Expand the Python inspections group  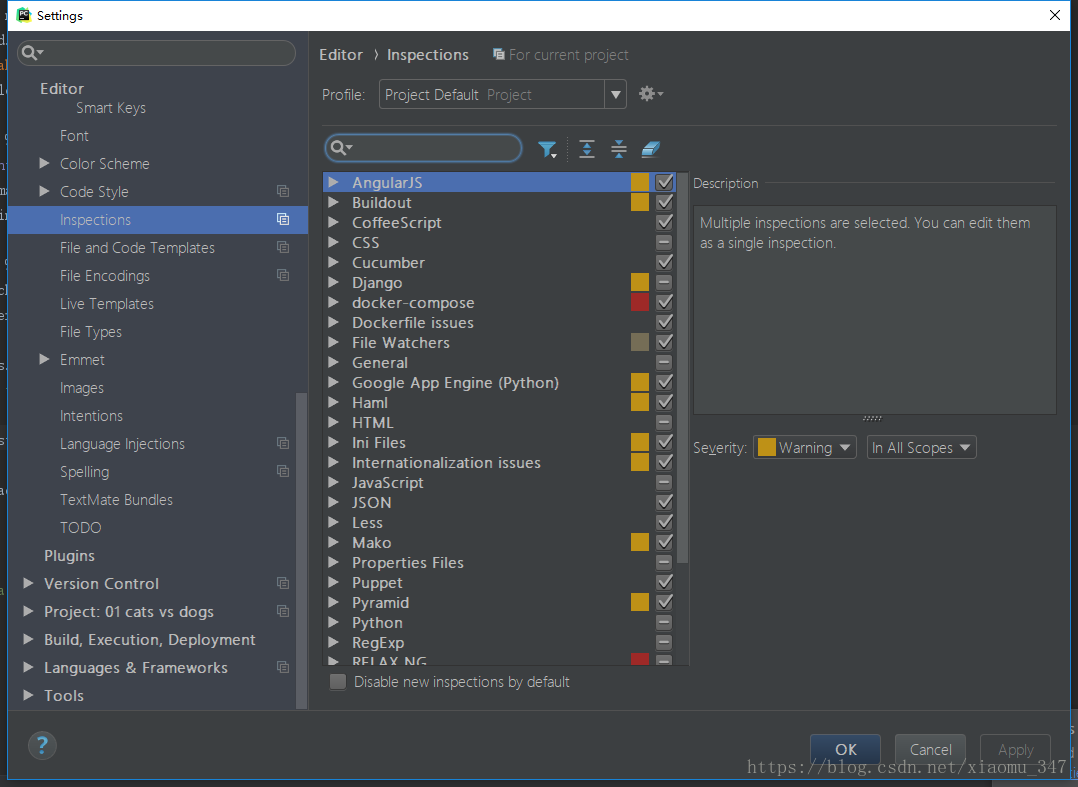(x=333, y=622)
